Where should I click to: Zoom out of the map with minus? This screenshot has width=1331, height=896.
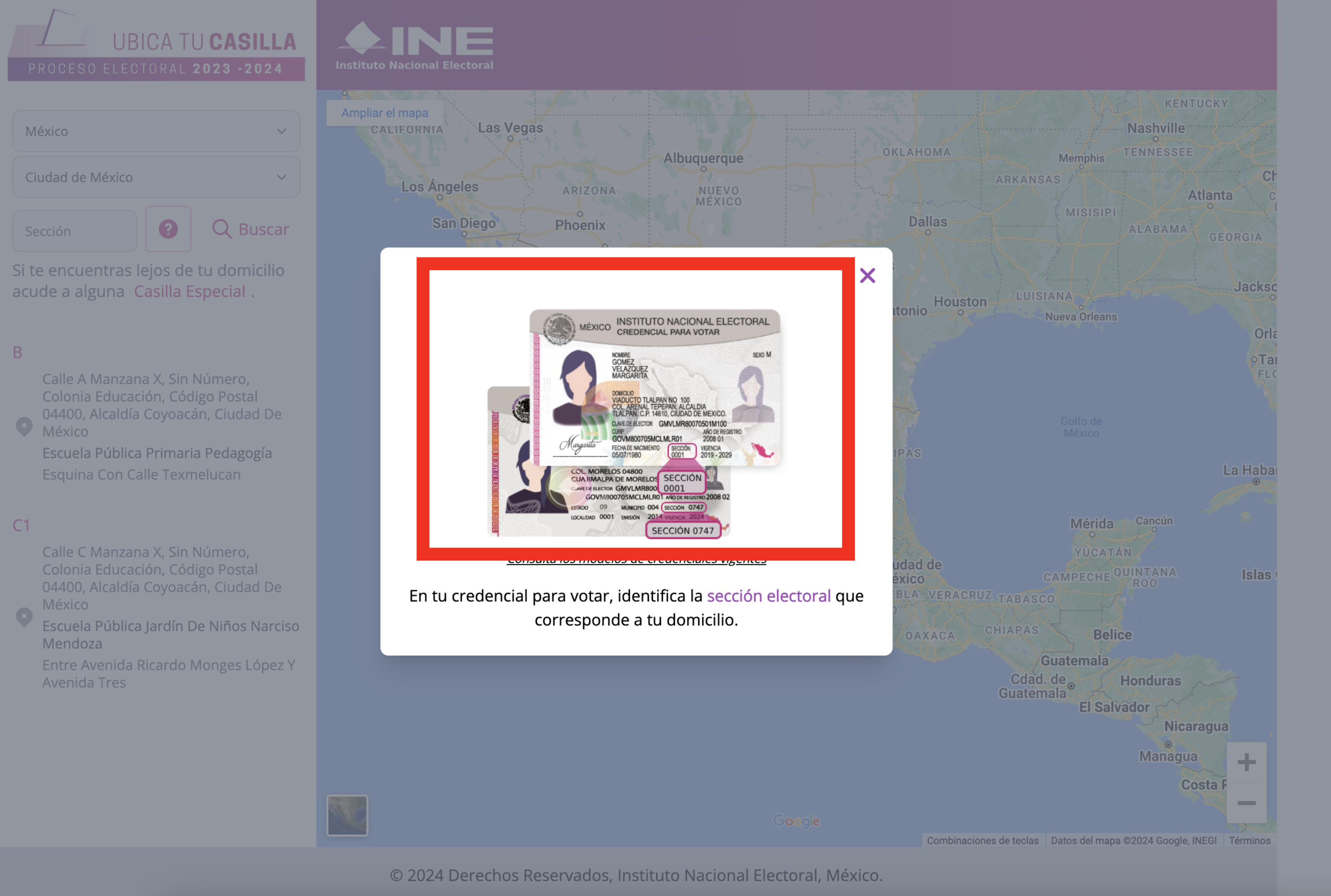point(1246,803)
